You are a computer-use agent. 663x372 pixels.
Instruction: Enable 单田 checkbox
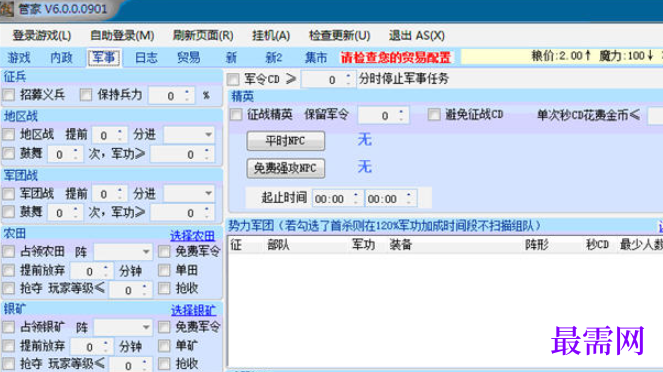click(164, 271)
